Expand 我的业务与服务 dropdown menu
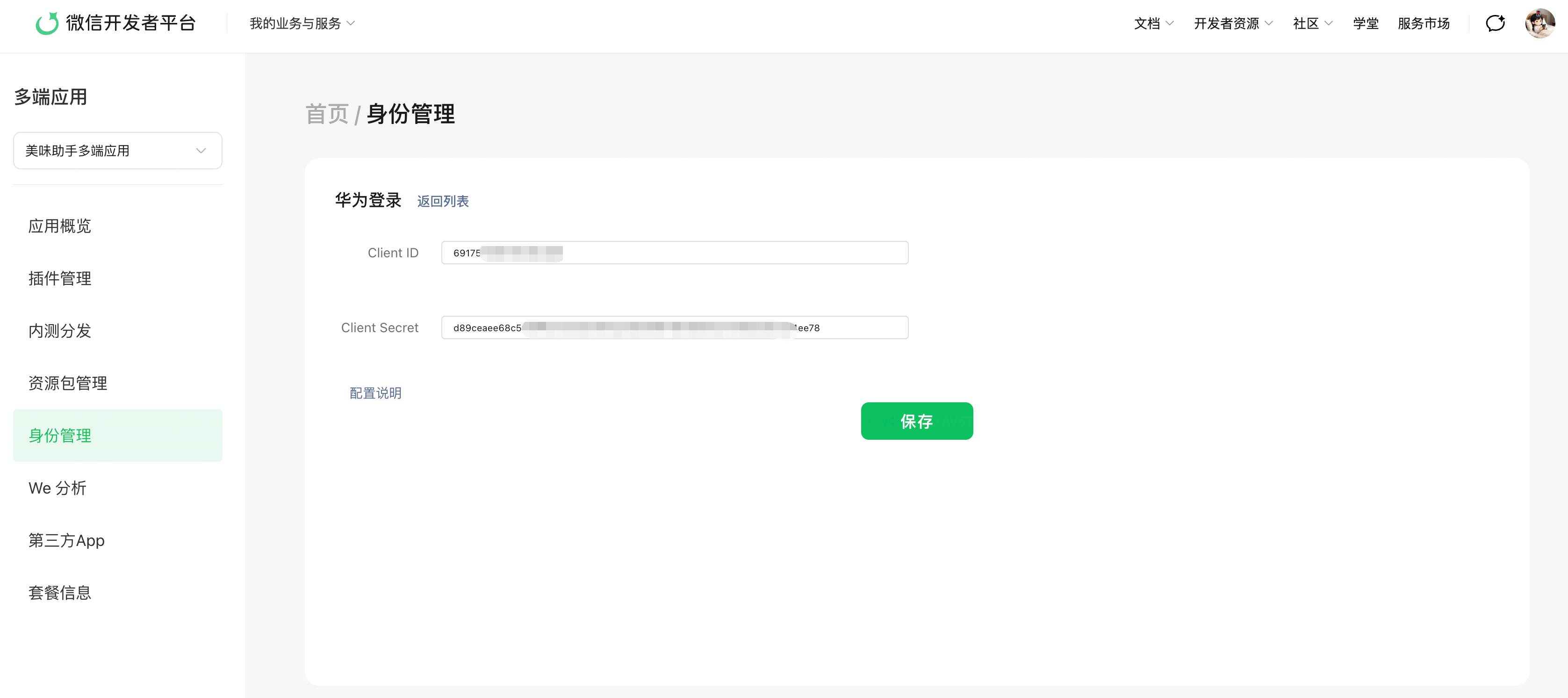 302,23
